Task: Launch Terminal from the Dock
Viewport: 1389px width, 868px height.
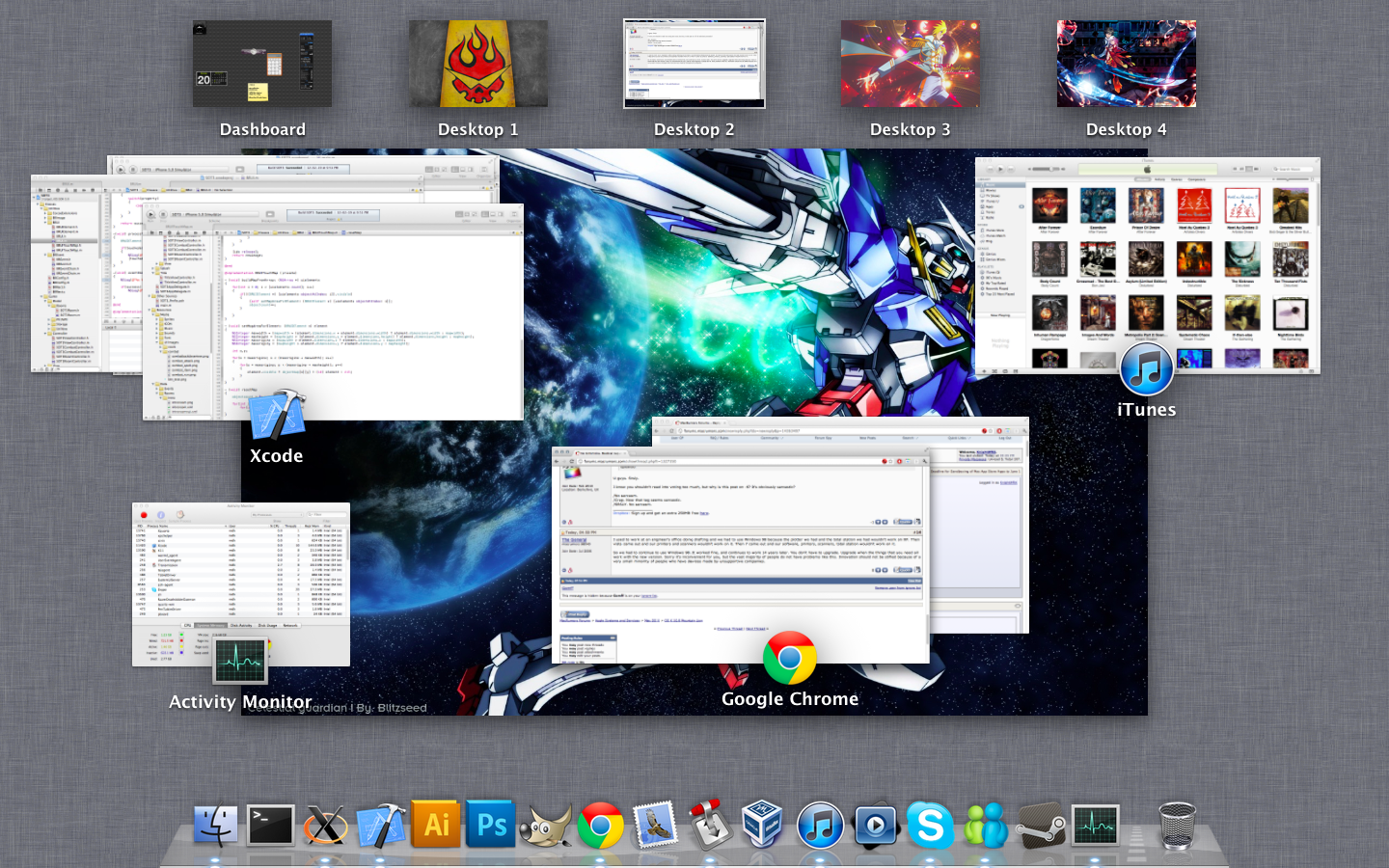Action: [x=270, y=827]
